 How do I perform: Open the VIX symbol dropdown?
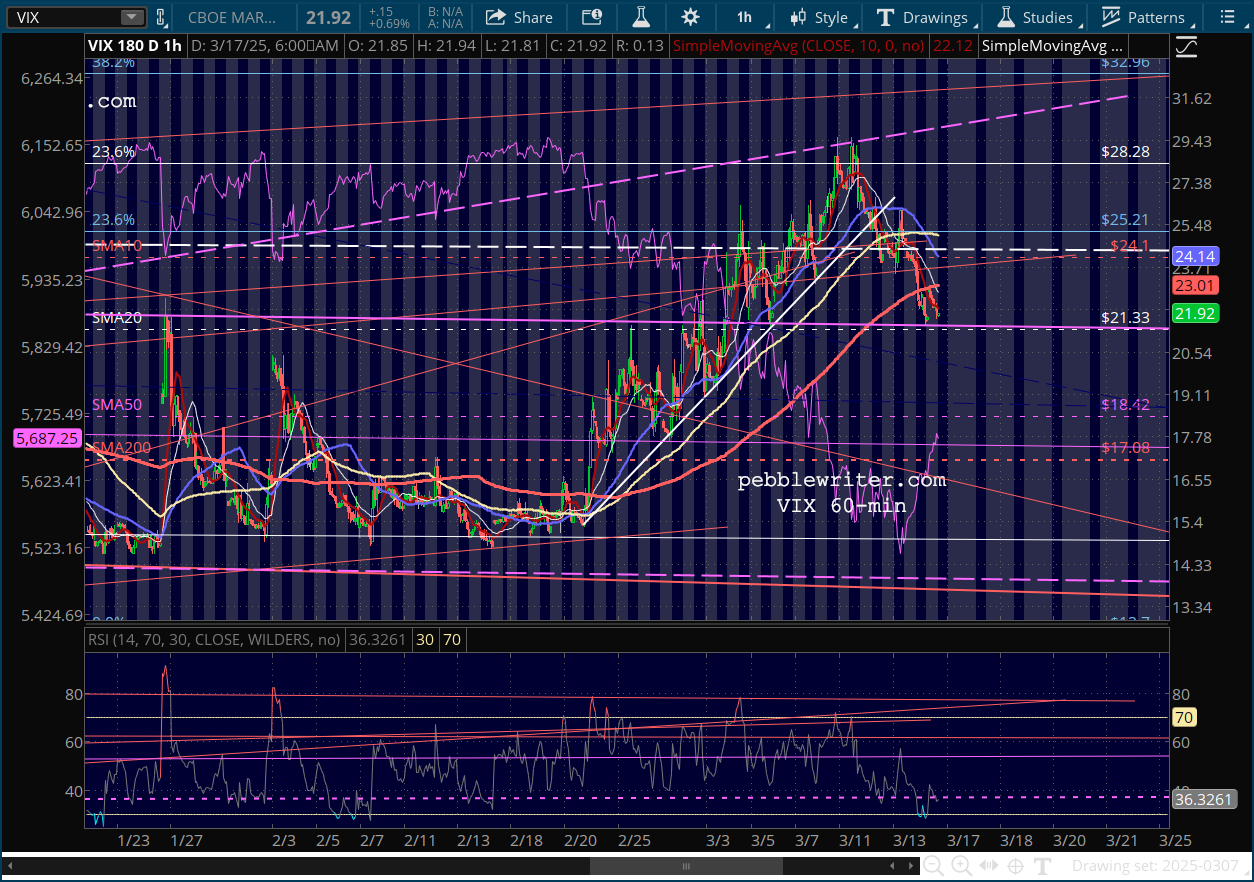click(x=131, y=17)
